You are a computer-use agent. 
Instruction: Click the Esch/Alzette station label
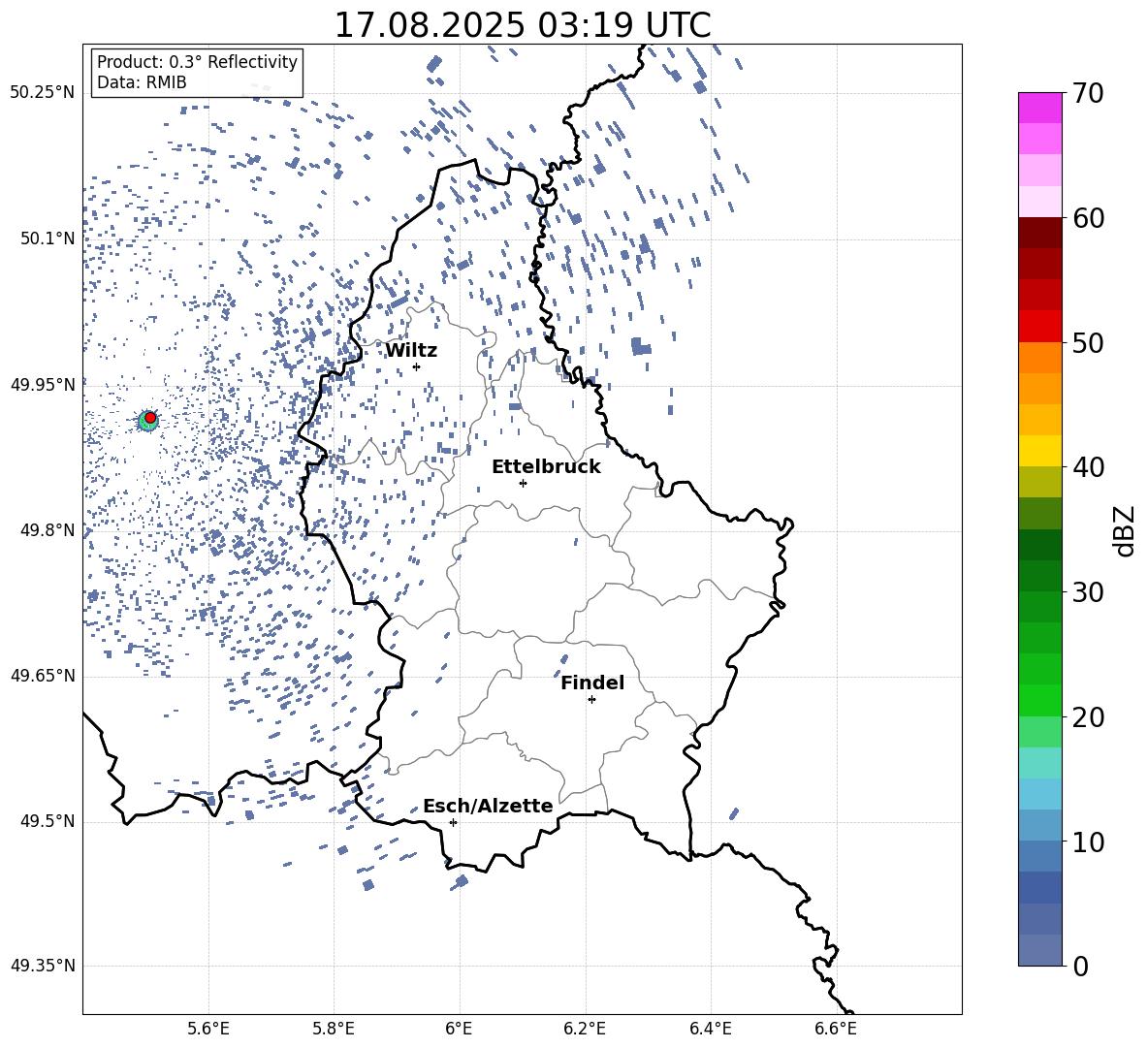tap(488, 806)
